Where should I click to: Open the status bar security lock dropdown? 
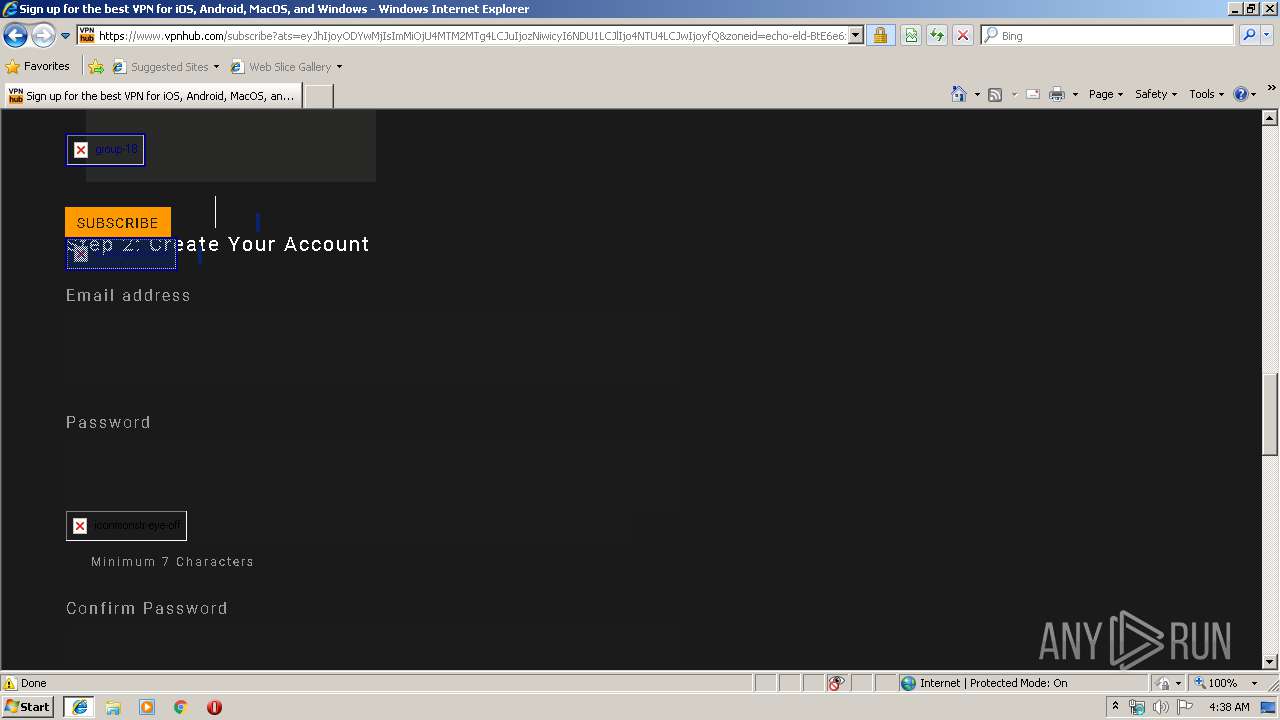pos(1168,683)
